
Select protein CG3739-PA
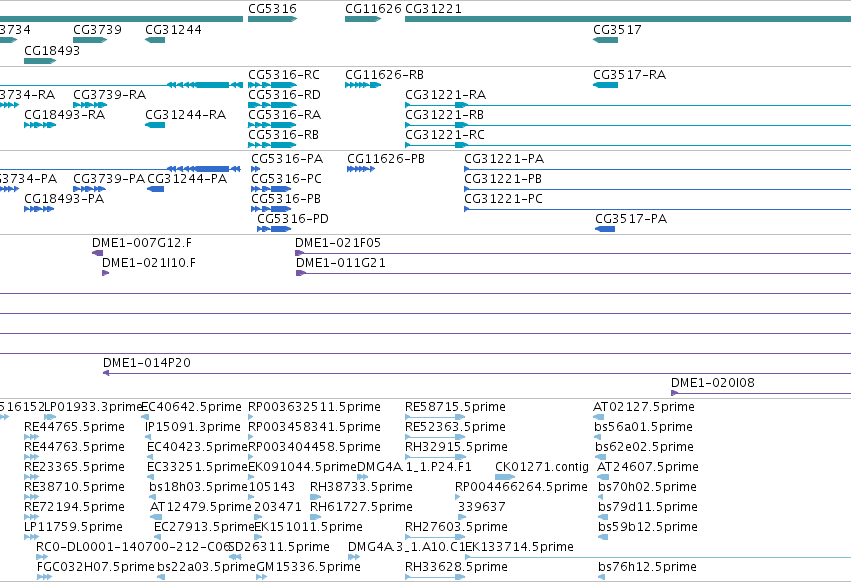109,179
